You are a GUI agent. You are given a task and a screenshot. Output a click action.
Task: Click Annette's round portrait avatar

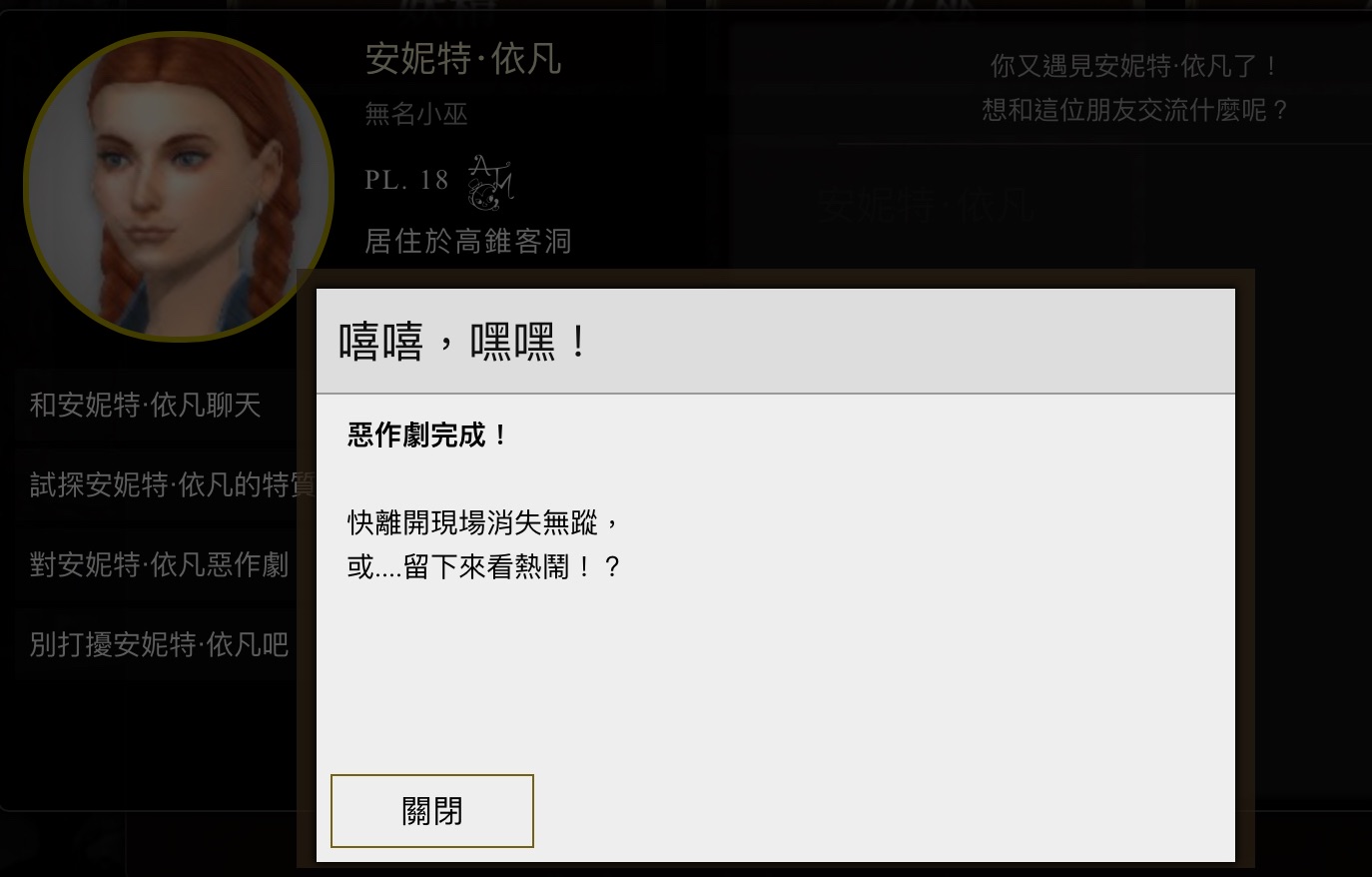point(178,187)
